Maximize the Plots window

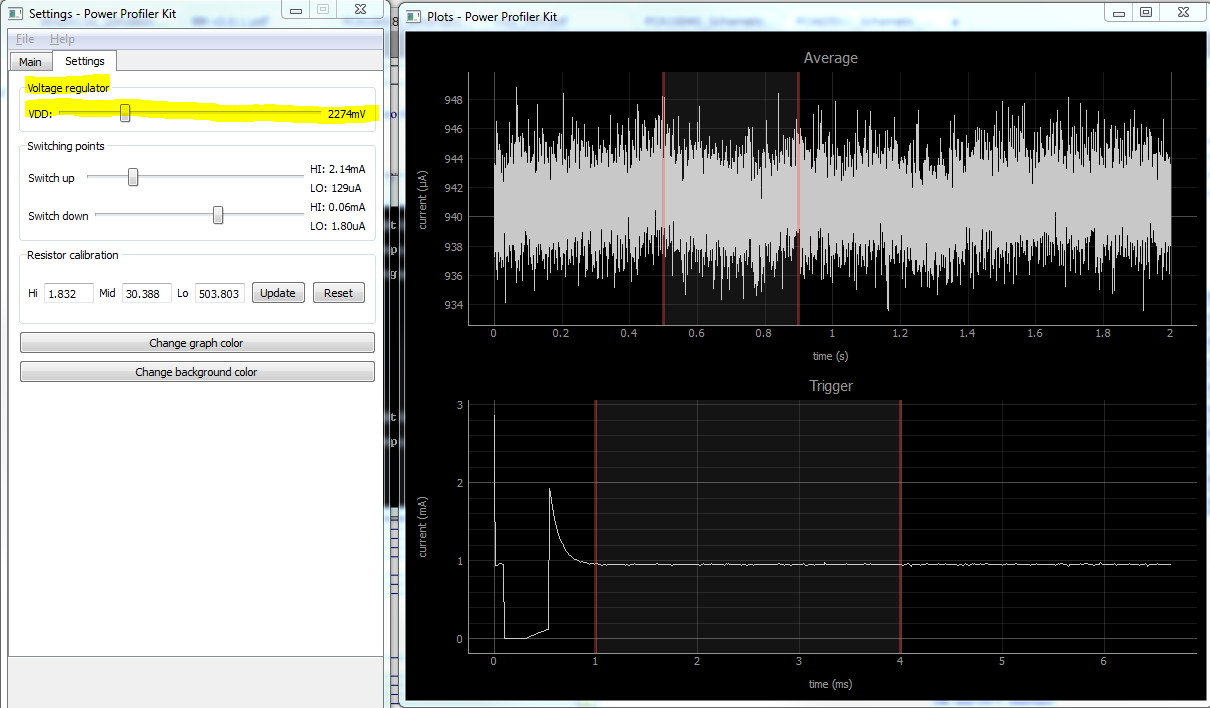click(x=1146, y=13)
